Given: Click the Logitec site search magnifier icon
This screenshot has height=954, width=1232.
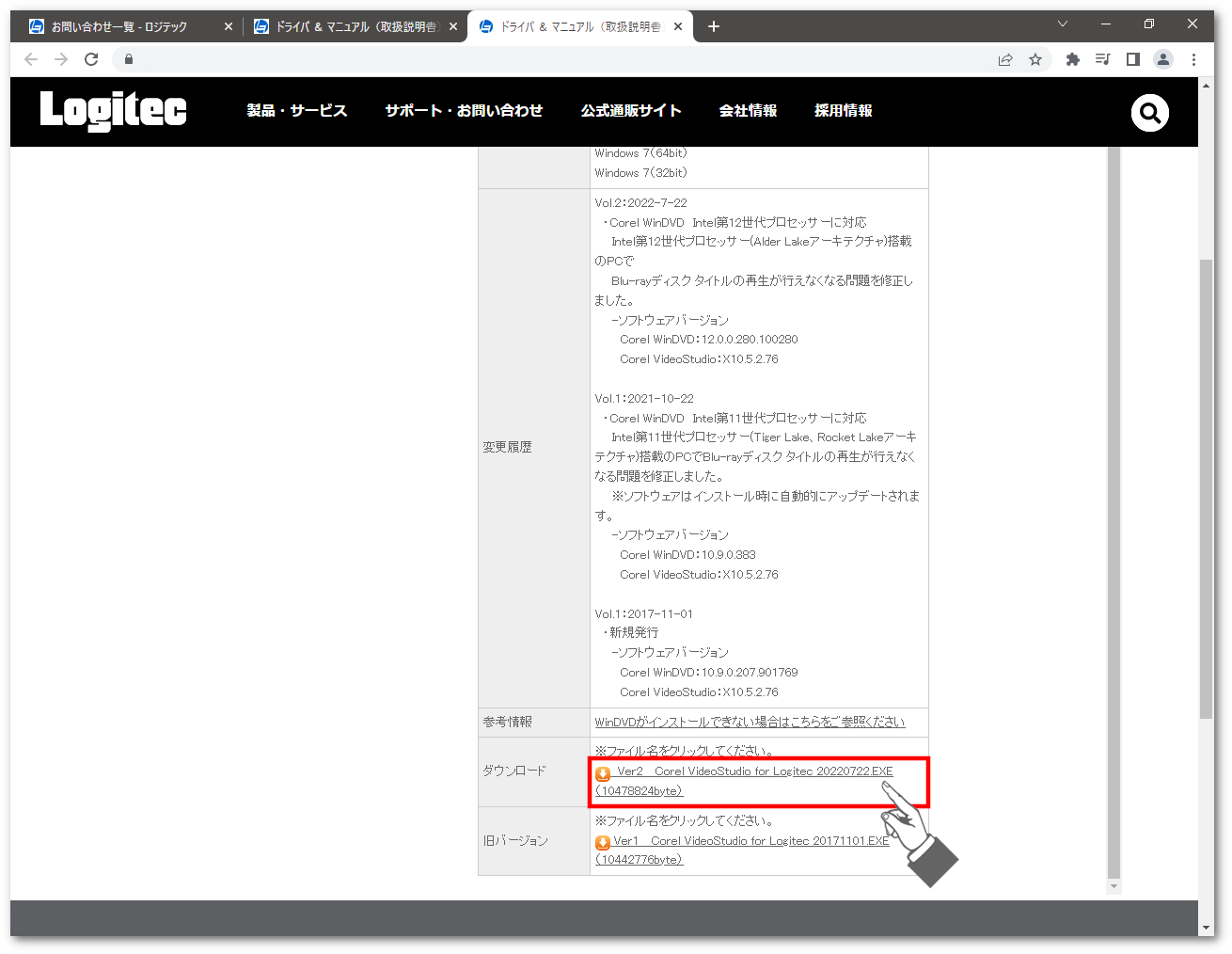Looking at the screenshot, I should pos(1149,113).
